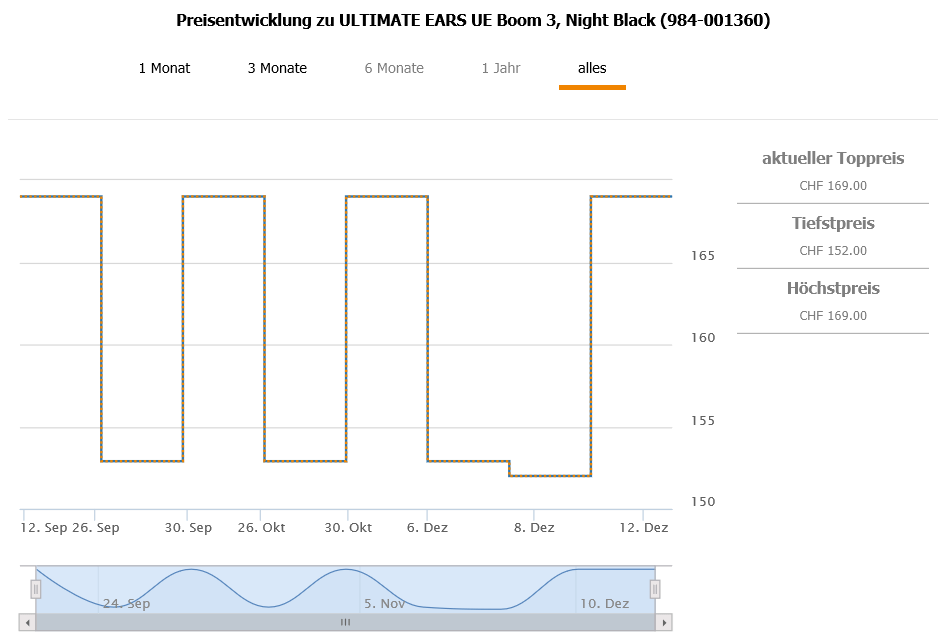Select the 1 Jahr range

(x=500, y=68)
